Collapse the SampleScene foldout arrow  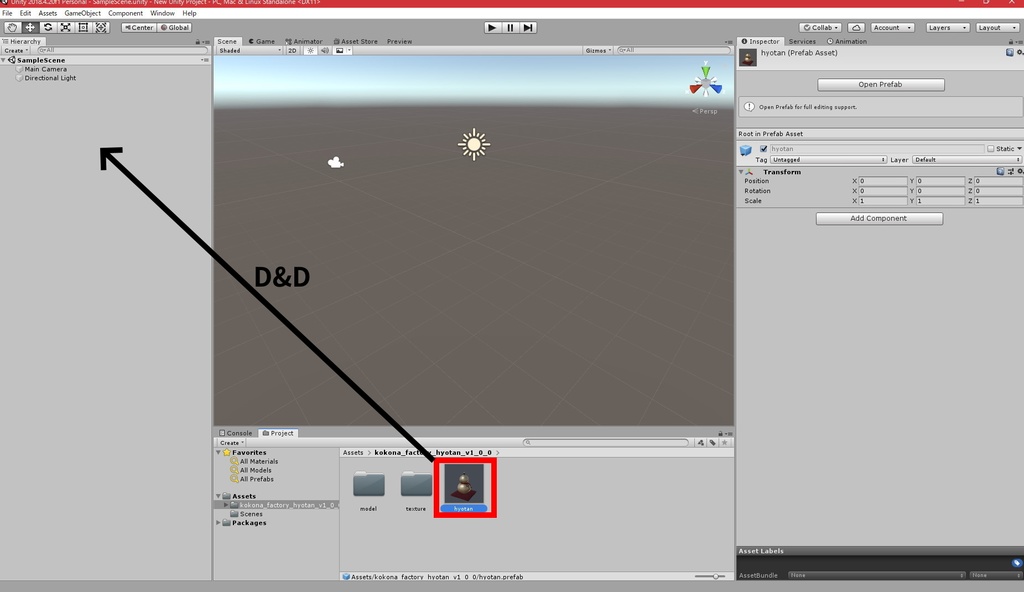point(4,60)
